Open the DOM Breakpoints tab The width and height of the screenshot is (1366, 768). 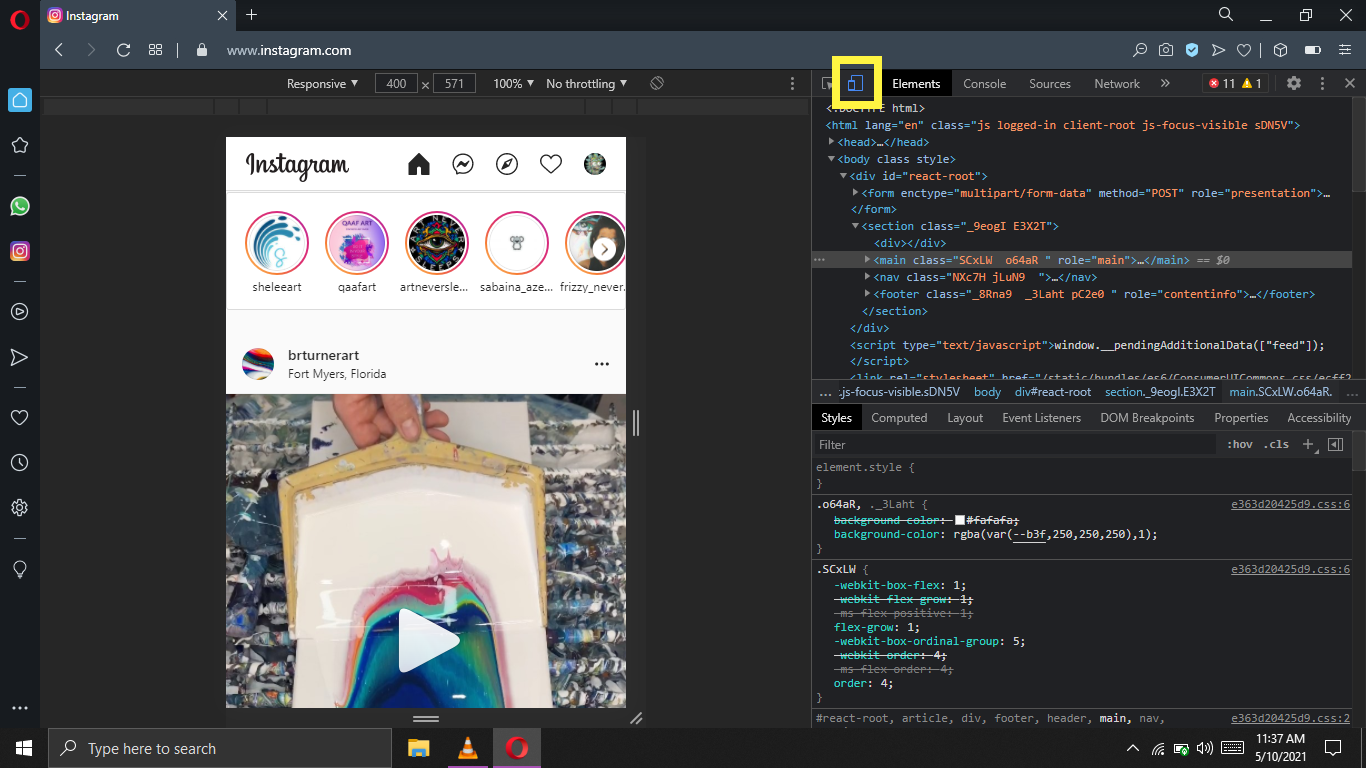(1147, 418)
